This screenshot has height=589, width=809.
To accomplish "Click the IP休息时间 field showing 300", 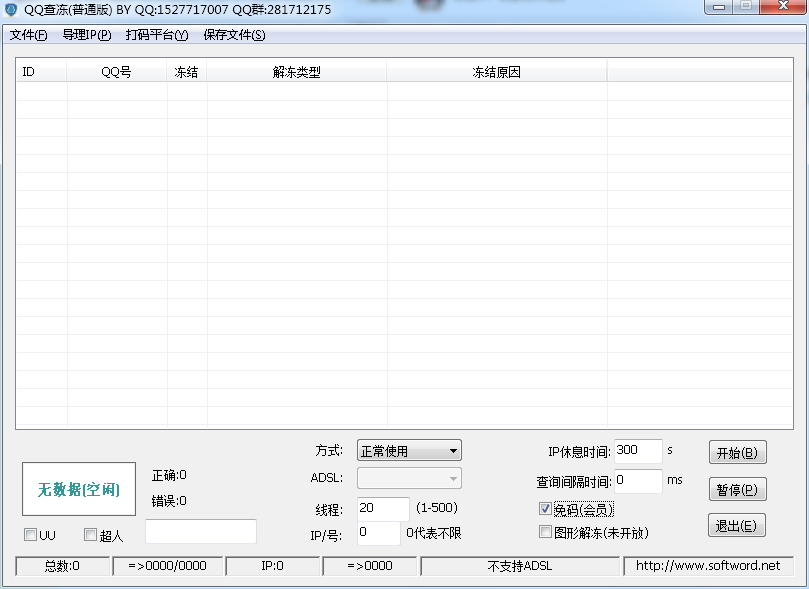I will pos(638,451).
